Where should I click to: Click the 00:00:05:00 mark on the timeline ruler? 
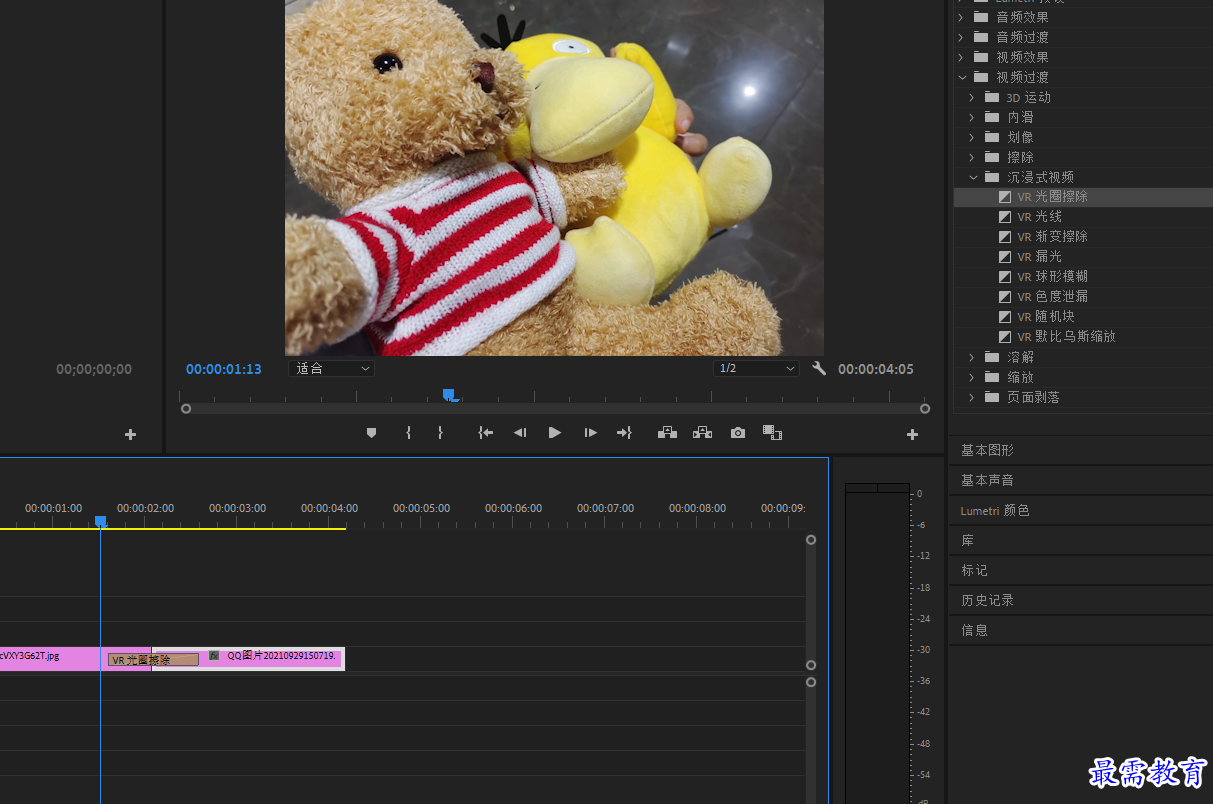click(x=421, y=508)
